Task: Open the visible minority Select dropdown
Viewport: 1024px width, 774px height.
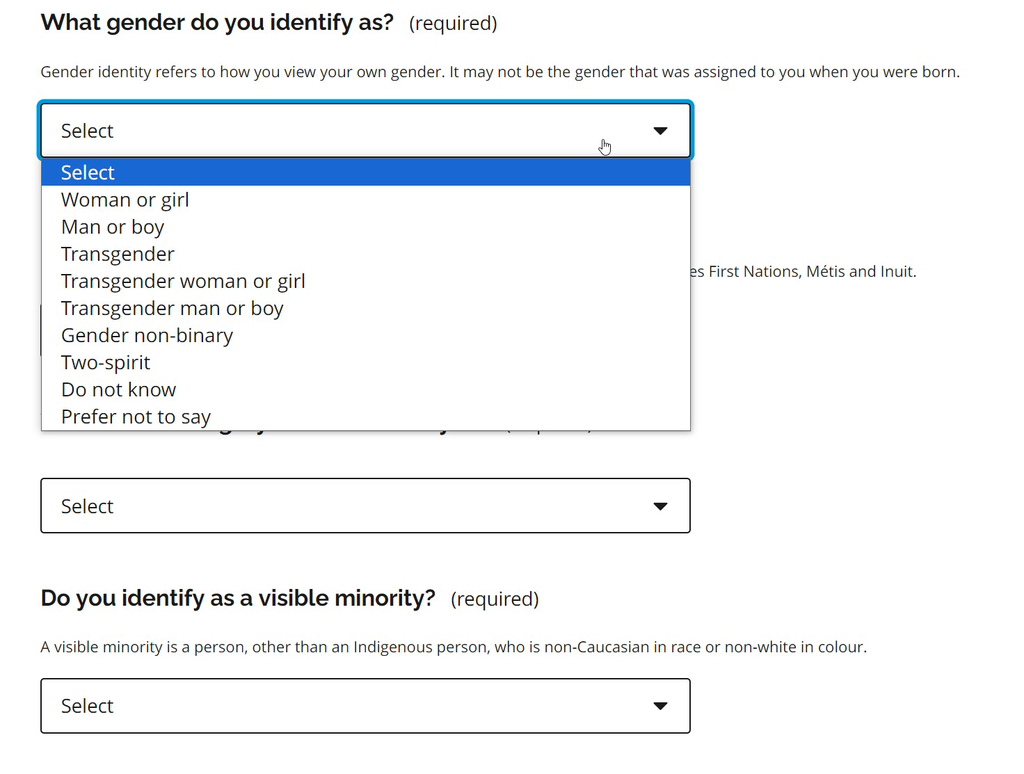Action: tap(365, 706)
